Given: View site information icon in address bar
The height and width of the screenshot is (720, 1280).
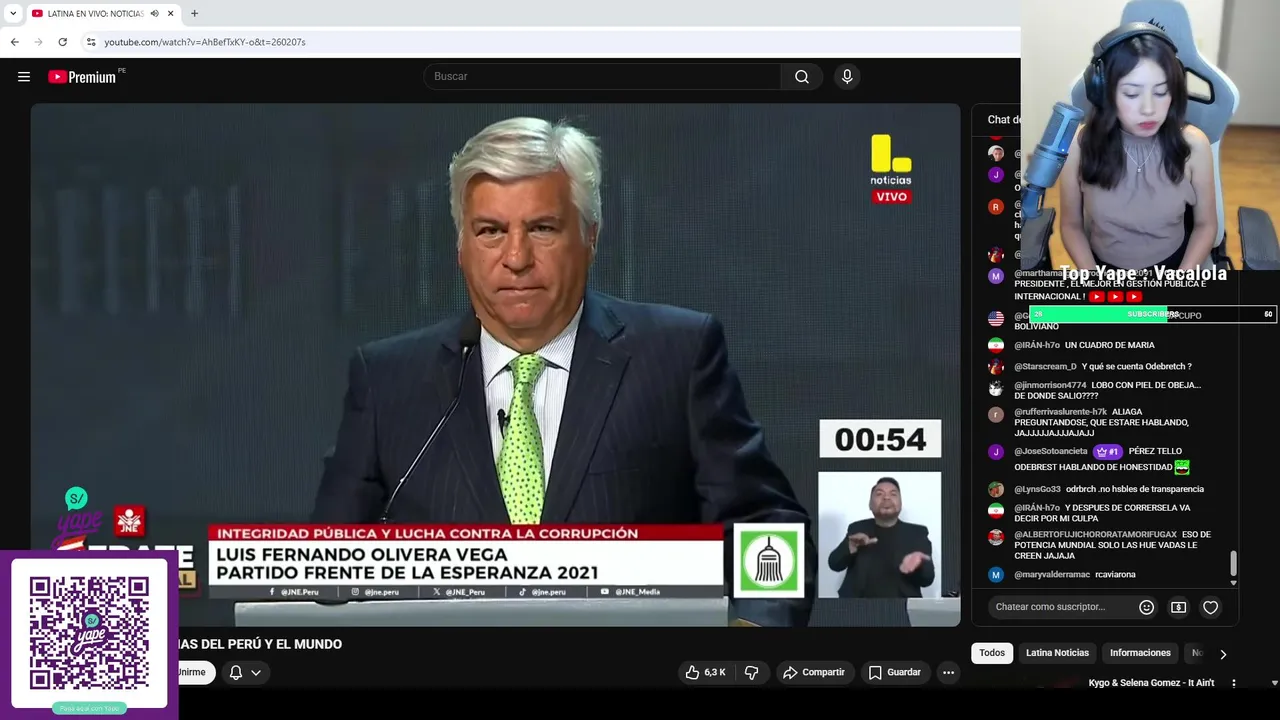Looking at the screenshot, I should [x=90, y=42].
